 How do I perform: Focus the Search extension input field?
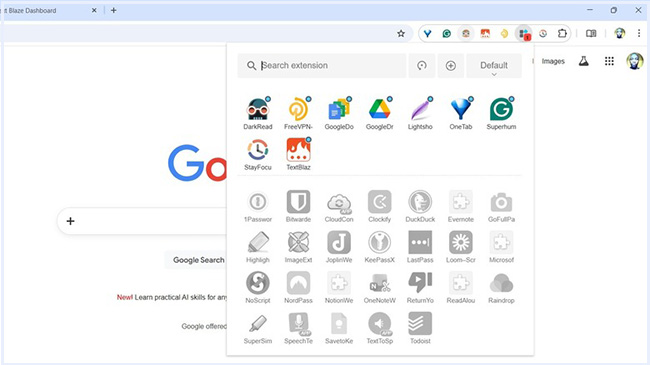point(322,66)
